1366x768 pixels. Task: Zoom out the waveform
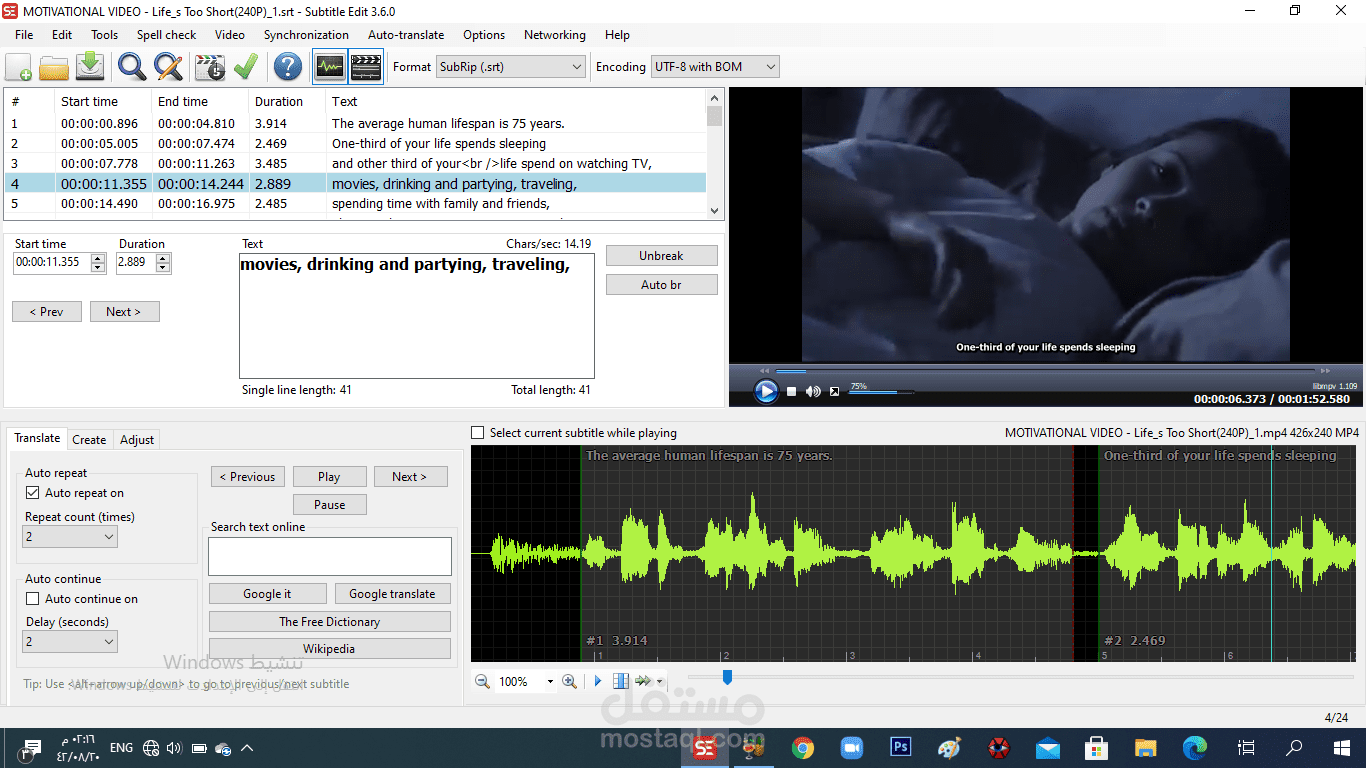(x=482, y=681)
